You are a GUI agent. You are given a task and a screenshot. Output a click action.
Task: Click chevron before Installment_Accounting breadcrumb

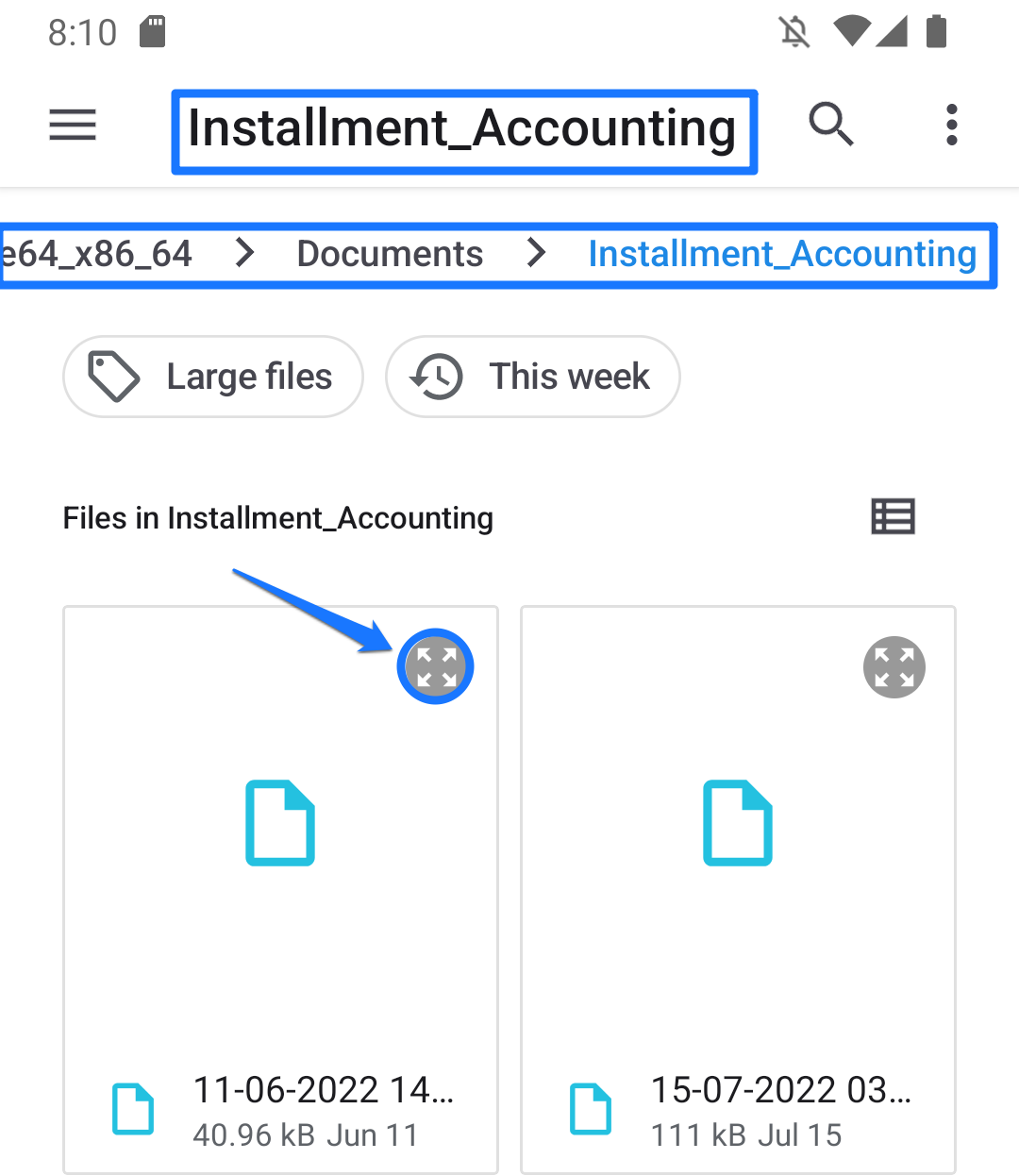[x=537, y=253]
